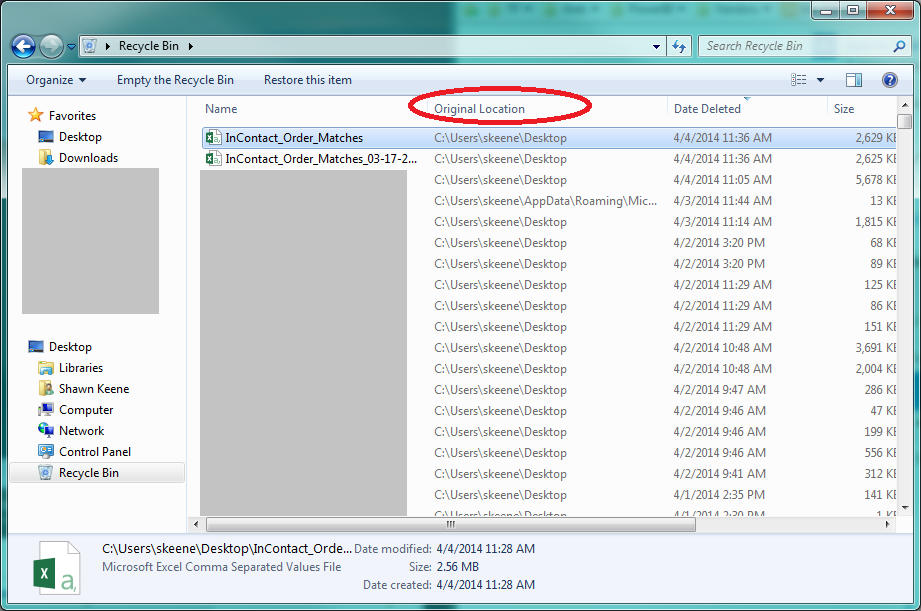Click the Forward navigation arrow
The height and width of the screenshot is (611, 921).
(51, 46)
